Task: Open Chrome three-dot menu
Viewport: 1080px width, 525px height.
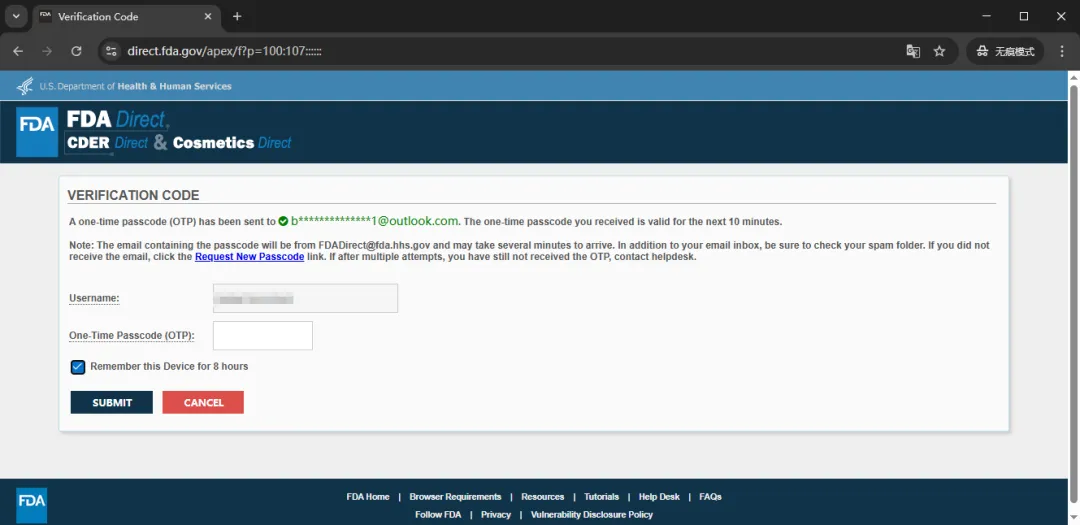Action: [x=1061, y=51]
